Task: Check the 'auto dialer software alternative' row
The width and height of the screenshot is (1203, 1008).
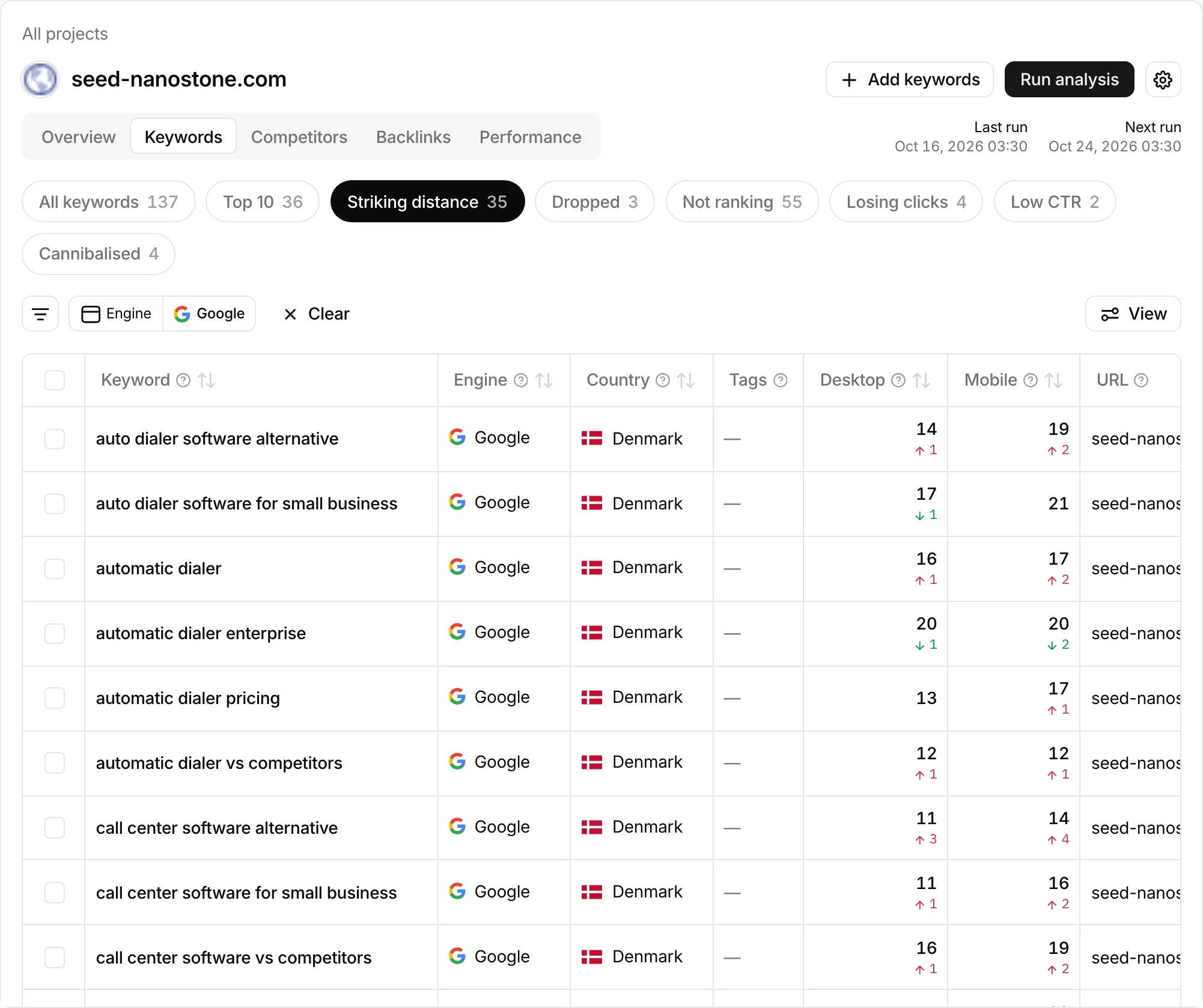Action: [55, 439]
